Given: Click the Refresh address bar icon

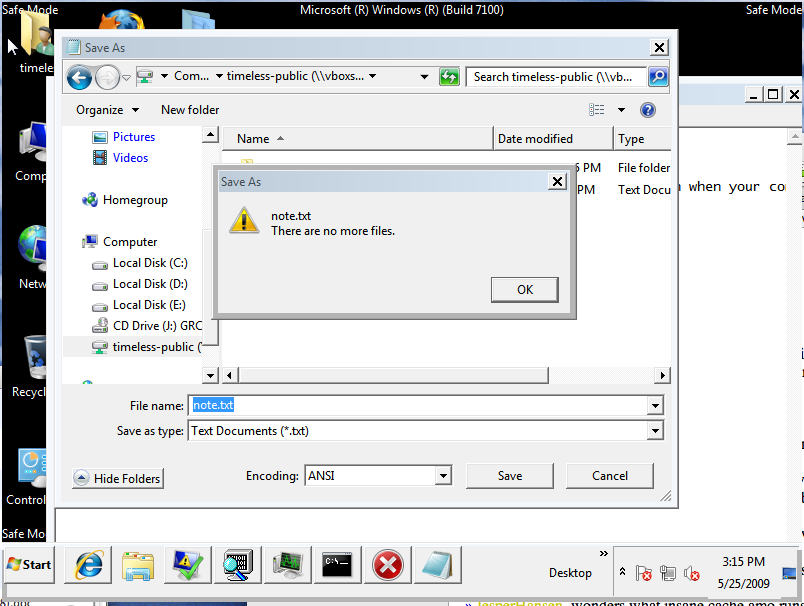Looking at the screenshot, I should [449, 77].
